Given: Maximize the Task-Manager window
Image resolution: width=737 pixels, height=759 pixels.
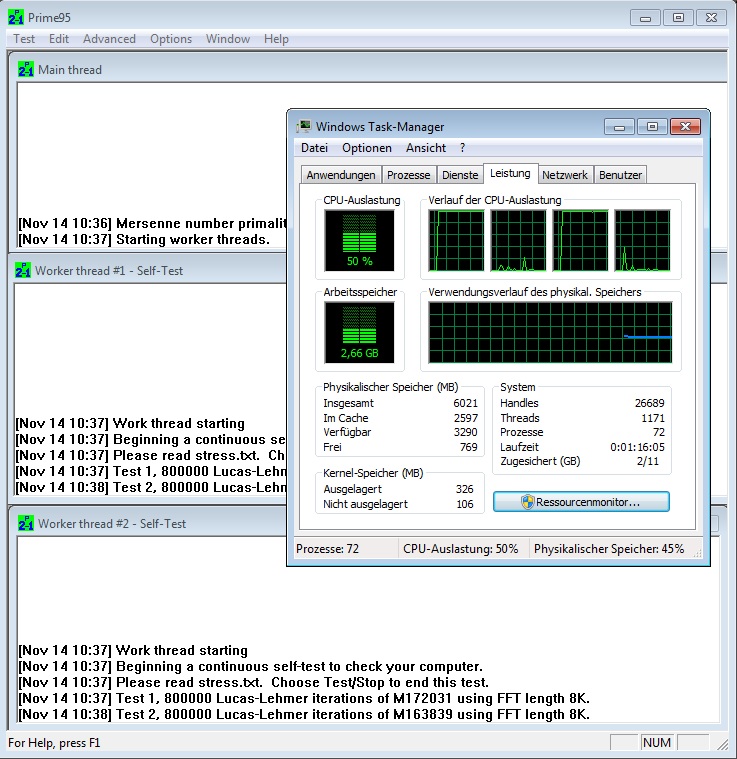Looking at the screenshot, I should (652, 127).
